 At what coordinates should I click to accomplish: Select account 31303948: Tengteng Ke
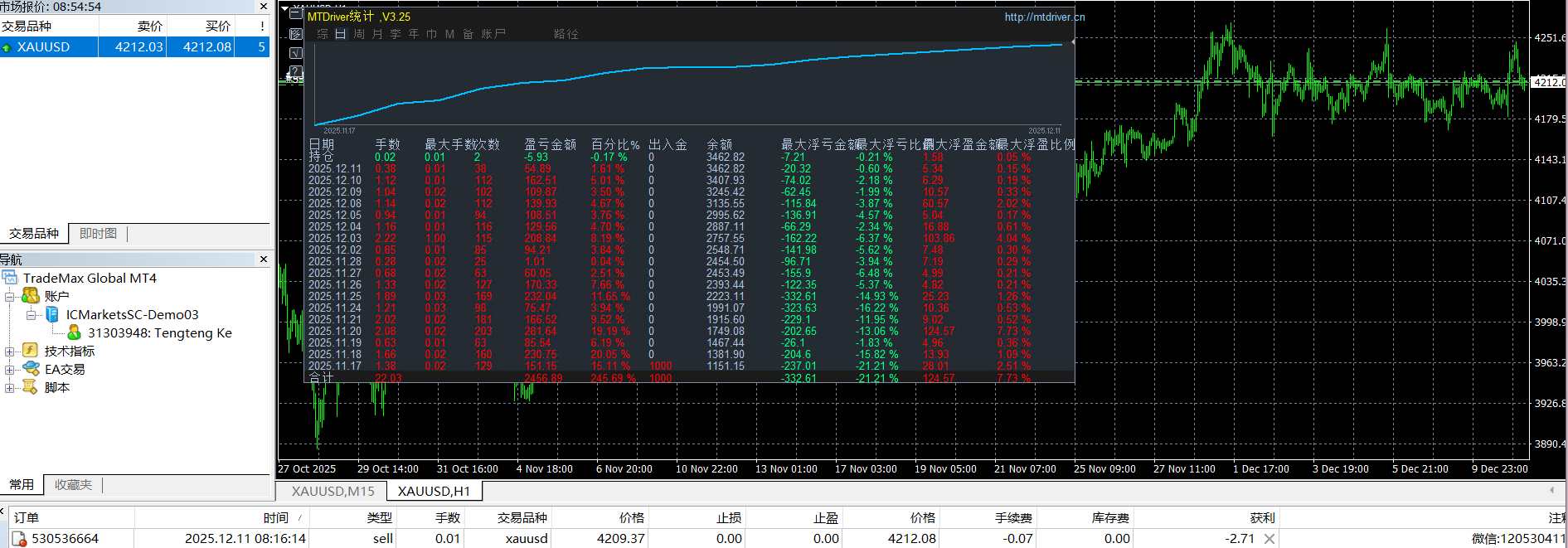click(x=160, y=332)
